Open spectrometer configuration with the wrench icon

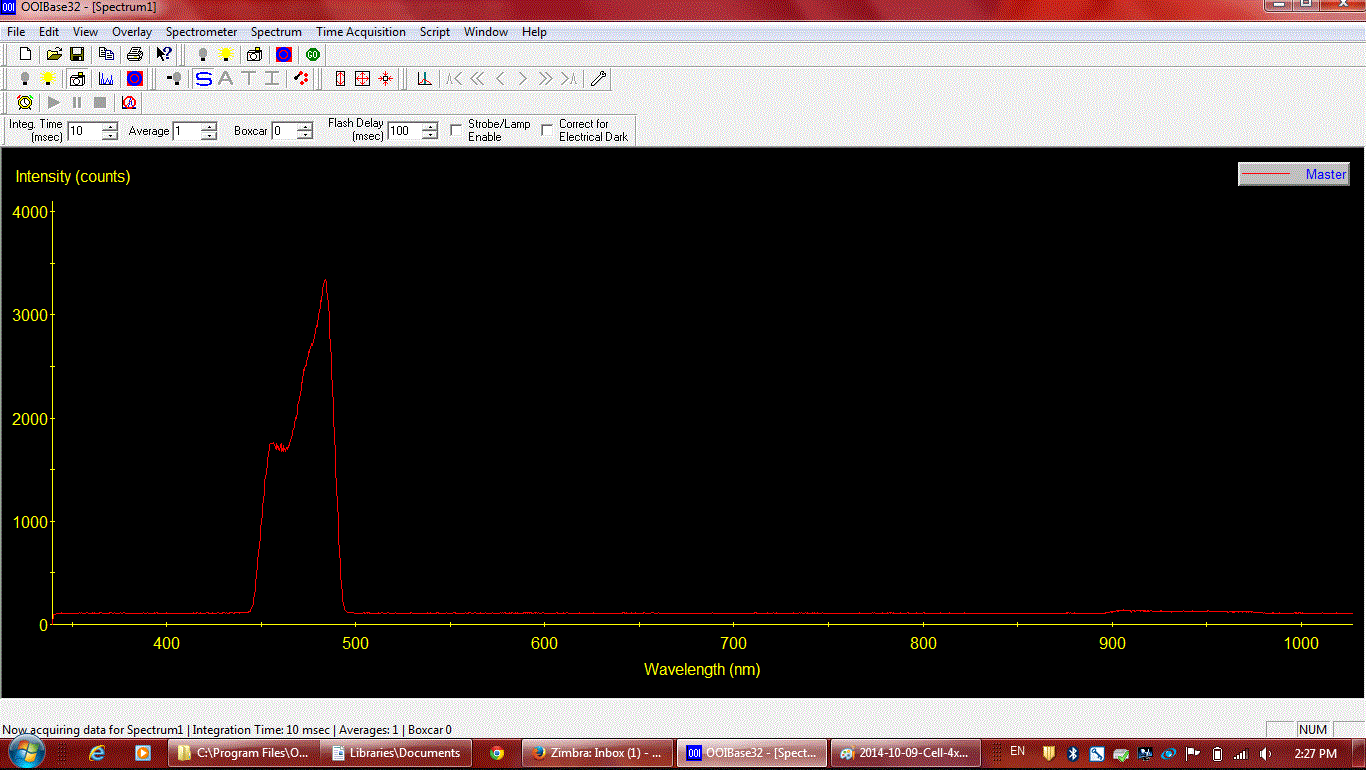point(598,78)
